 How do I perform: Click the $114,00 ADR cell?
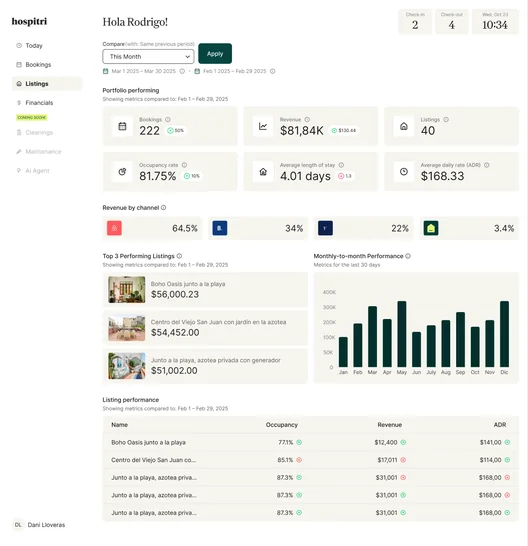pos(490,460)
